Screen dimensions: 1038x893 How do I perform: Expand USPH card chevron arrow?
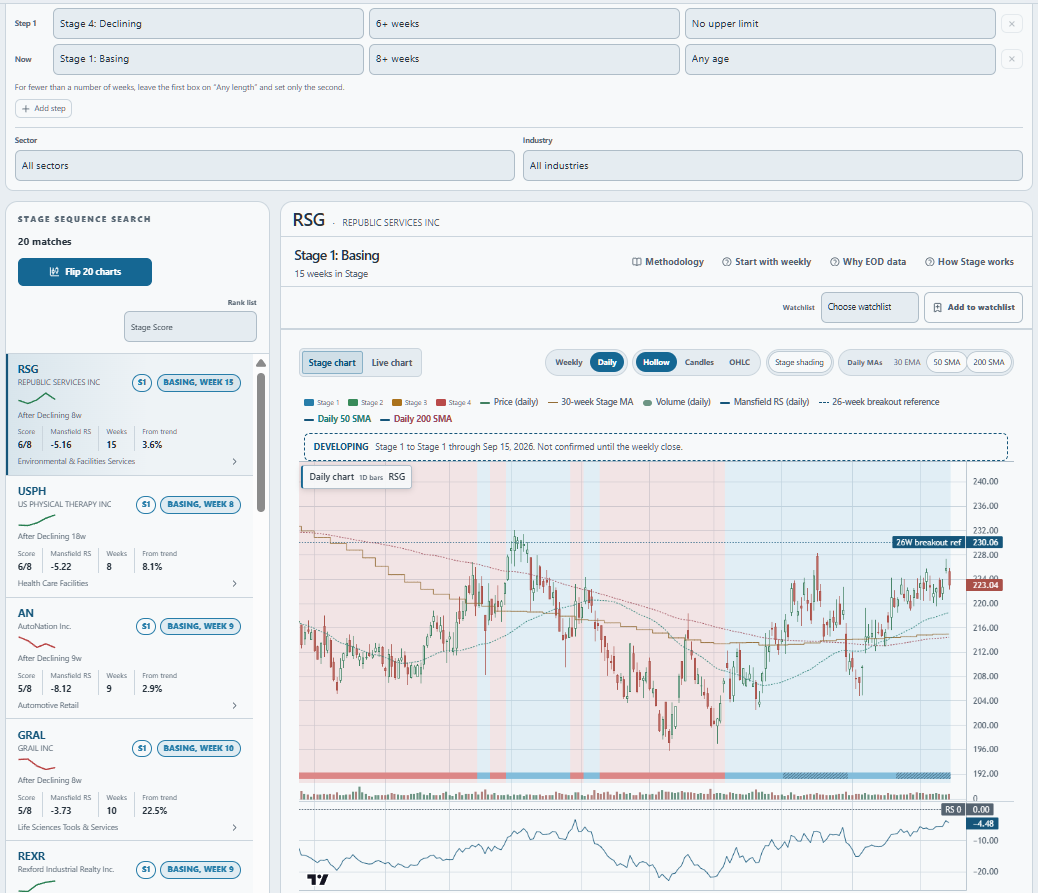[234, 583]
